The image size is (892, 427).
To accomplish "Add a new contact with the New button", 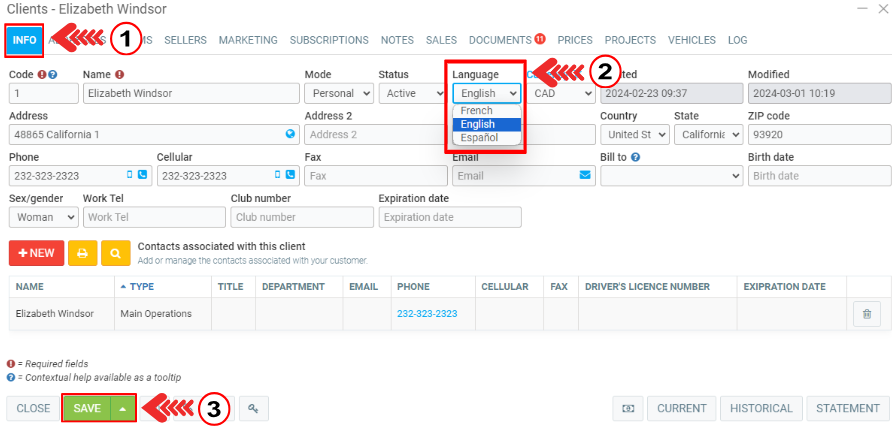I will pos(36,254).
